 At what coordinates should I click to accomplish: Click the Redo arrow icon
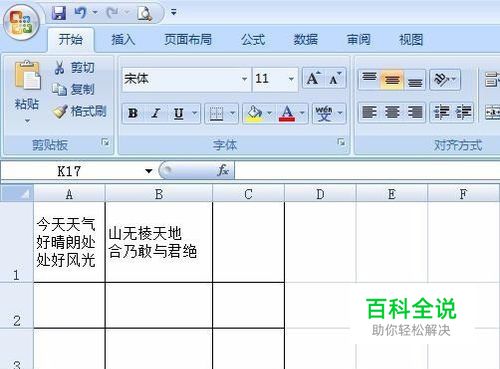point(112,13)
